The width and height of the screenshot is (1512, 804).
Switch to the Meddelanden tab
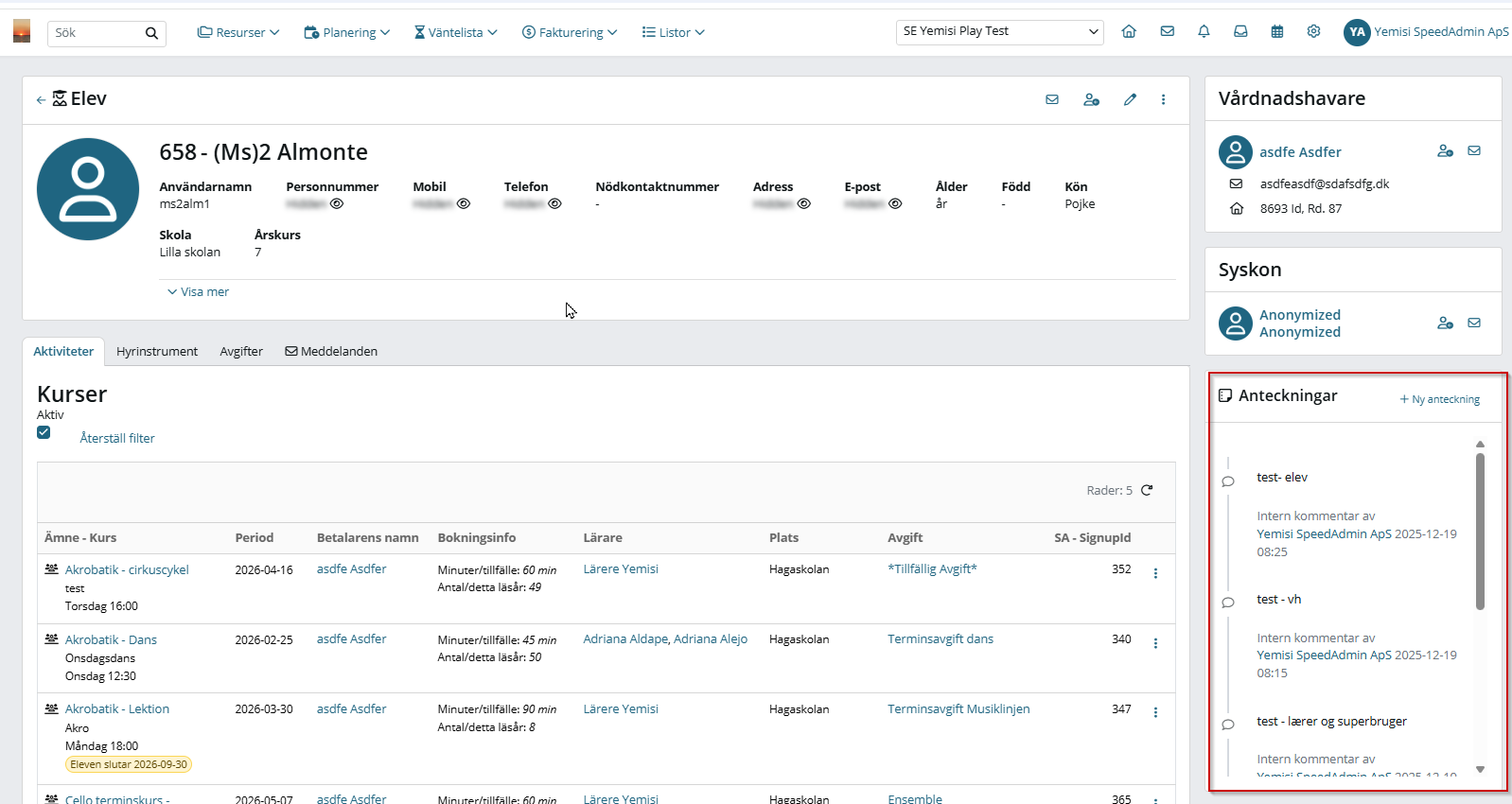(x=331, y=351)
